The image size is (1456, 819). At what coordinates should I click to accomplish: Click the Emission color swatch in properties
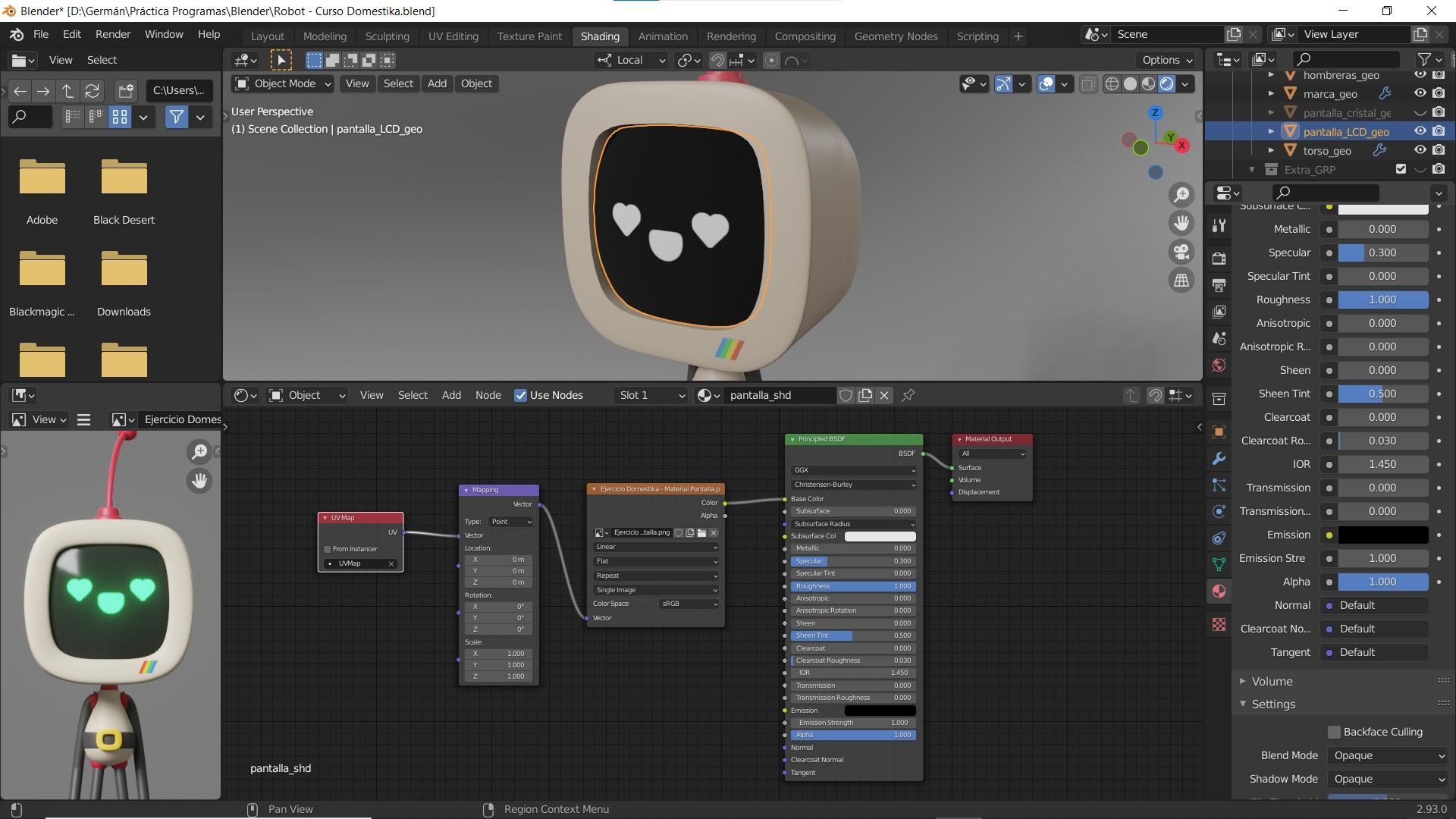pos(1382,535)
